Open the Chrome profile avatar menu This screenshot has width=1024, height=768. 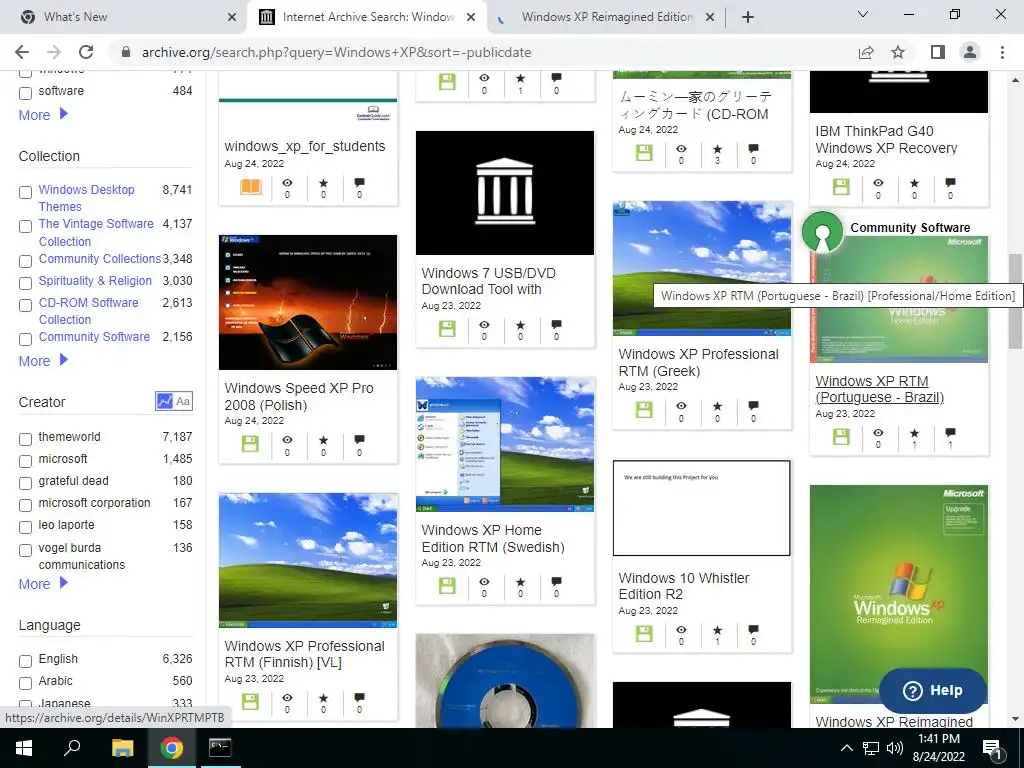pyautogui.click(x=970, y=52)
